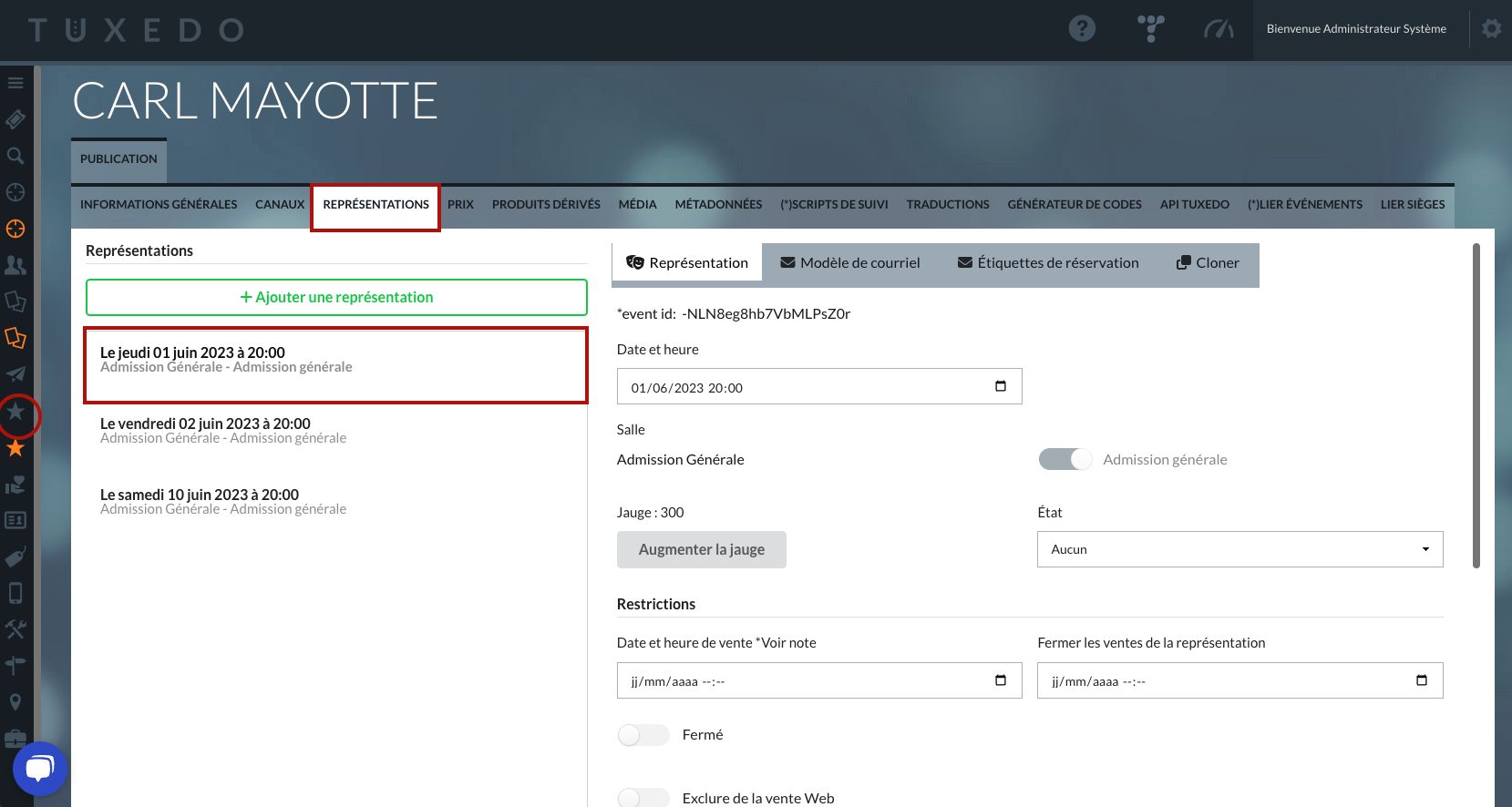Click the vertical scrollbar of the form panel
The height and width of the screenshot is (807, 1512).
tap(1476, 405)
